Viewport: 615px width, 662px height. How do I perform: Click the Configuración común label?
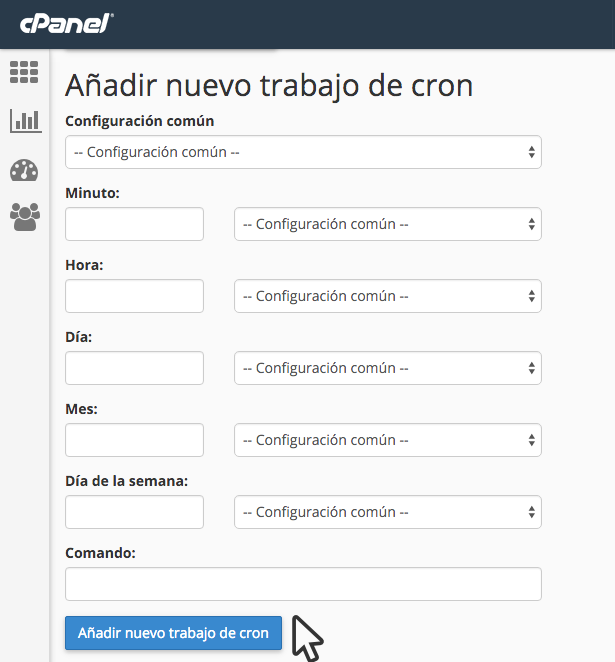pyautogui.click(x=140, y=121)
